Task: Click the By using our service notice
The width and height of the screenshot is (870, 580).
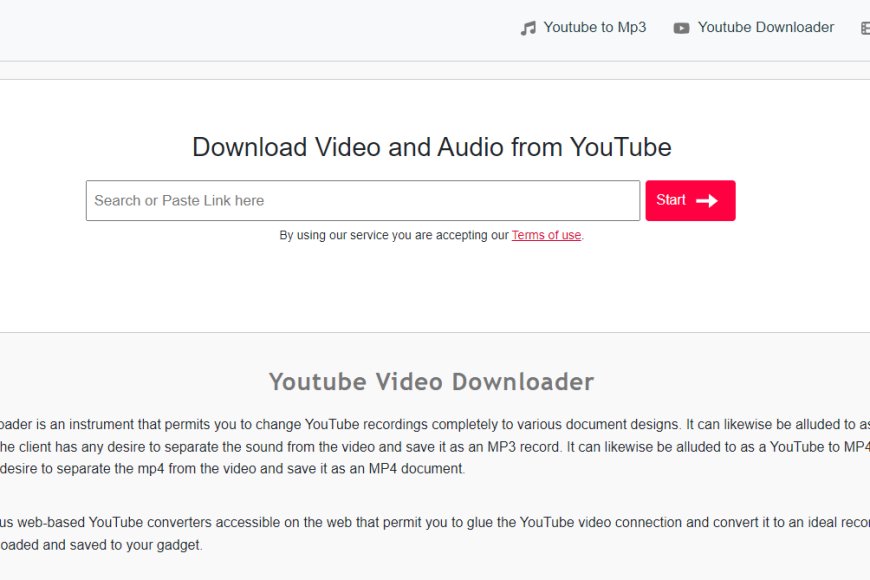Action: coord(431,235)
